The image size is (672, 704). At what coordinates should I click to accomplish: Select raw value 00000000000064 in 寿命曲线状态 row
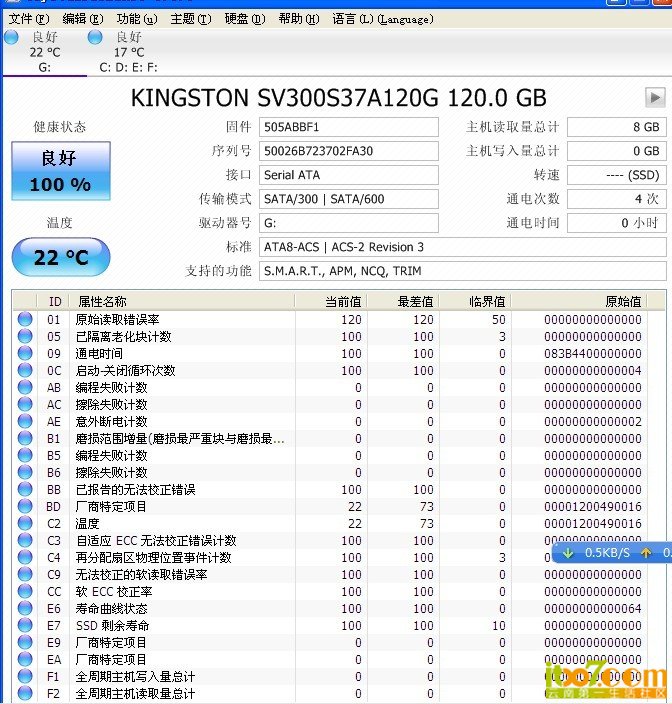[593, 609]
